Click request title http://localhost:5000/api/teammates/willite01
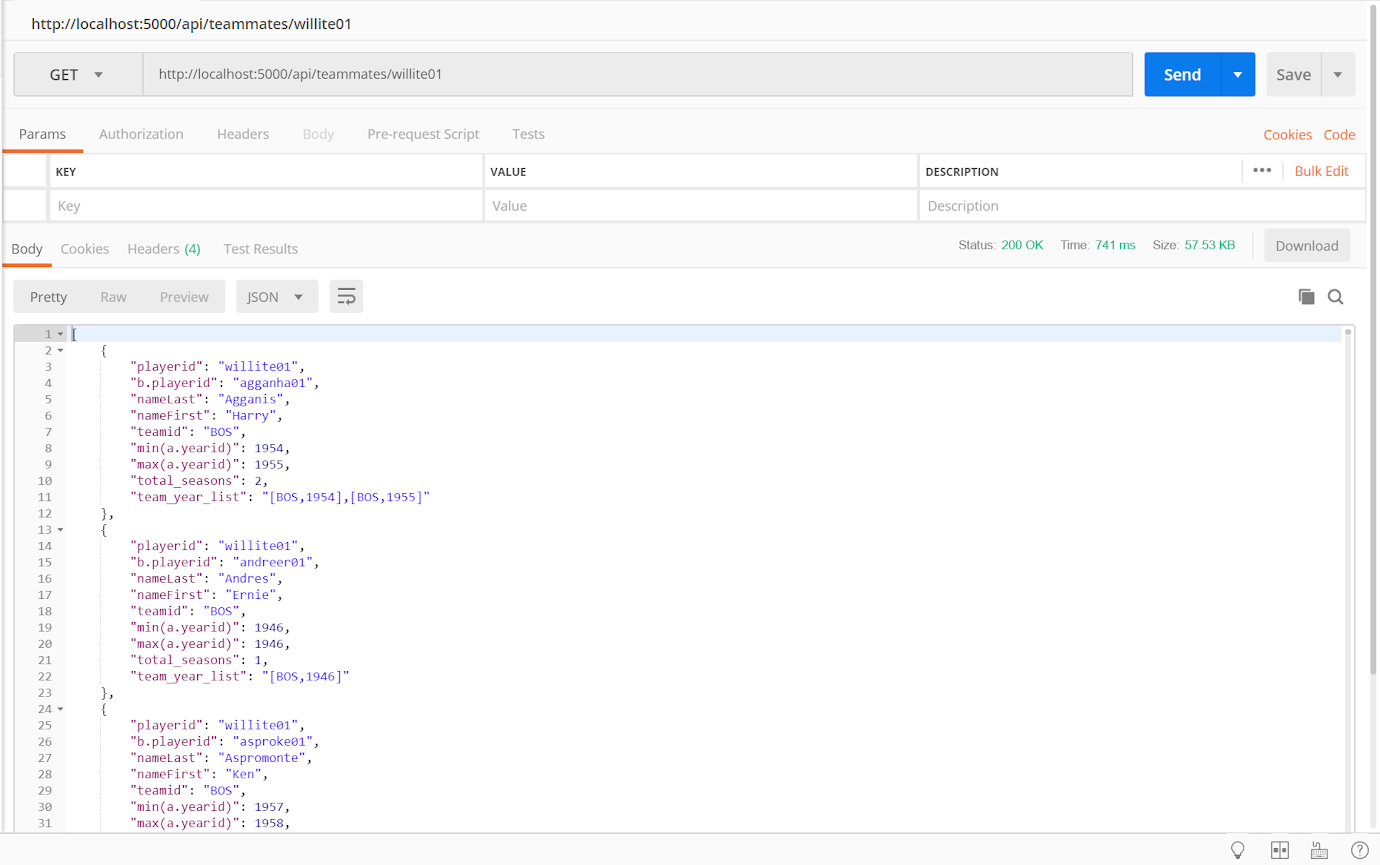Viewport: 1380px width, 865px height. (191, 24)
